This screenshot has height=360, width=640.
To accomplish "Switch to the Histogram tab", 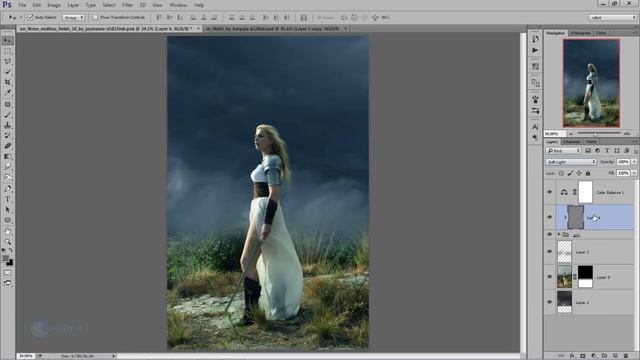I will (x=580, y=33).
